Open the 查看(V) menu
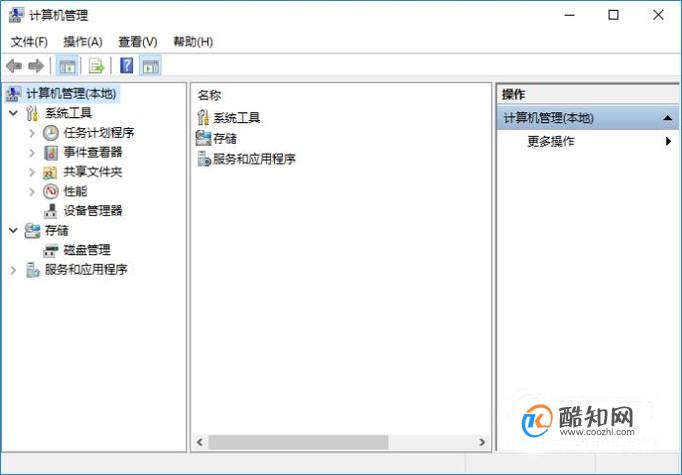The height and width of the screenshot is (475, 682). (138, 42)
